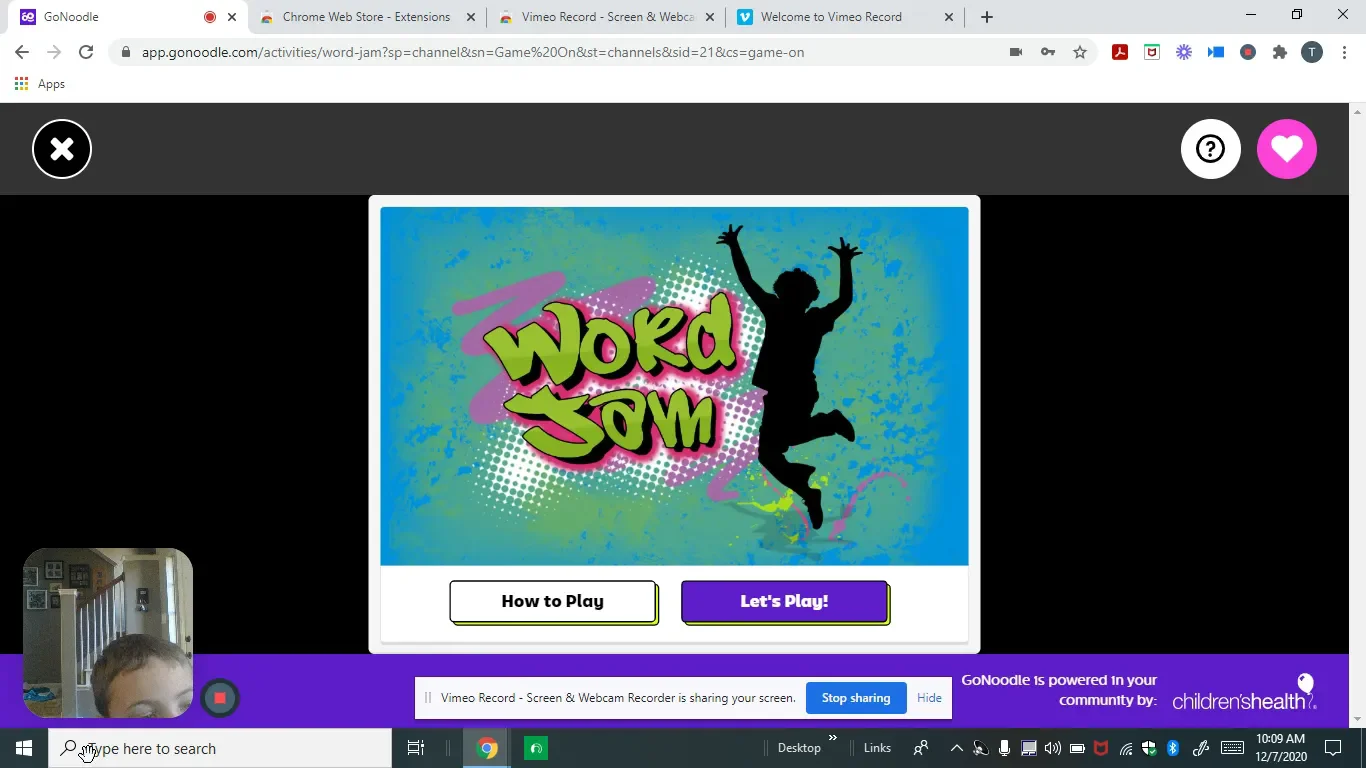The height and width of the screenshot is (768, 1366).
Task: Stop the Vimeo recording with red square button
Action: tap(220, 698)
